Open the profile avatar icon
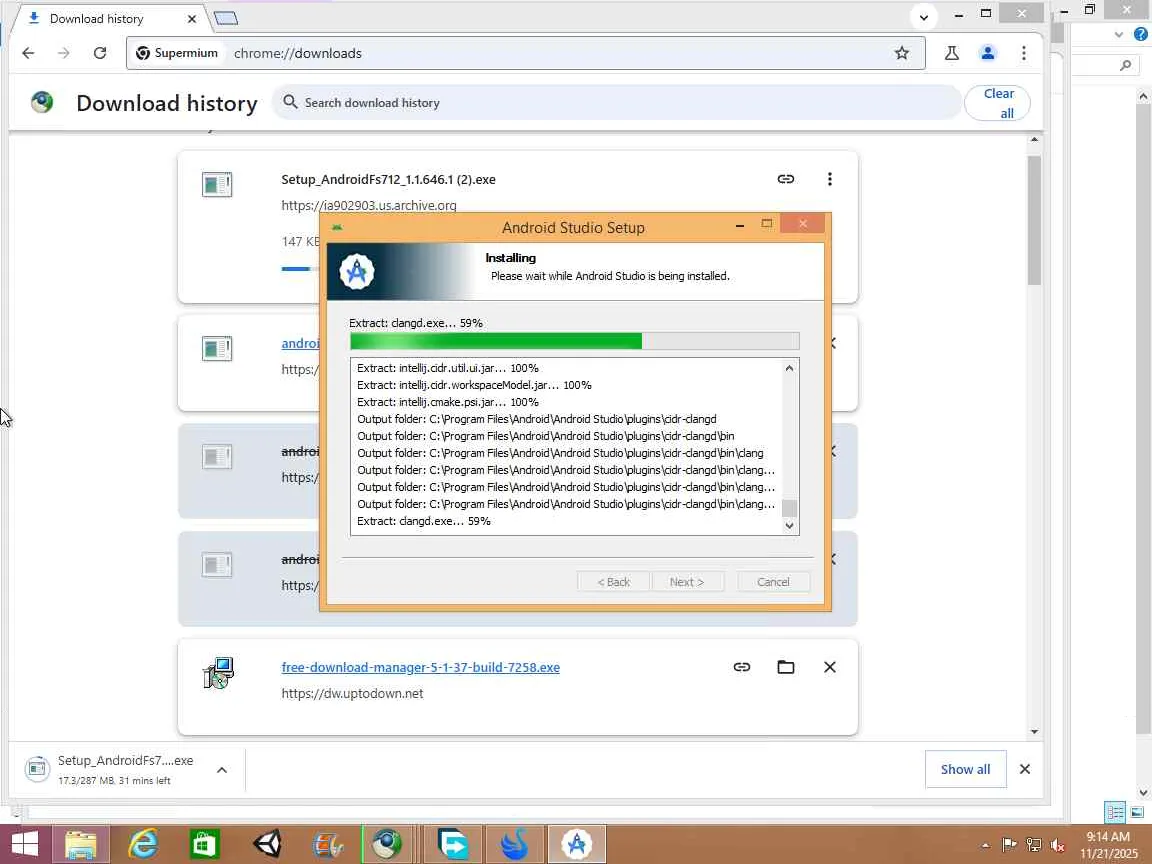The width and height of the screenshot is (1152, 864). [x=987, y=53]
